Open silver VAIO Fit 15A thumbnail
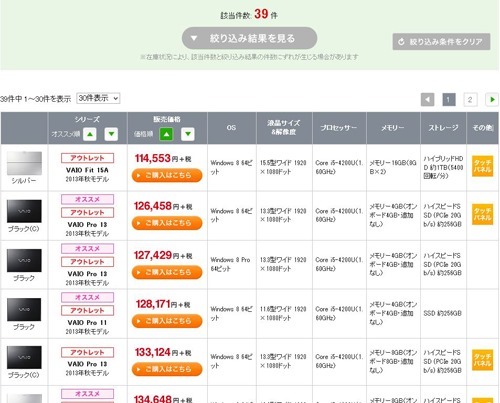This screenshot has width=500, height=403. (x=24, y=163)
